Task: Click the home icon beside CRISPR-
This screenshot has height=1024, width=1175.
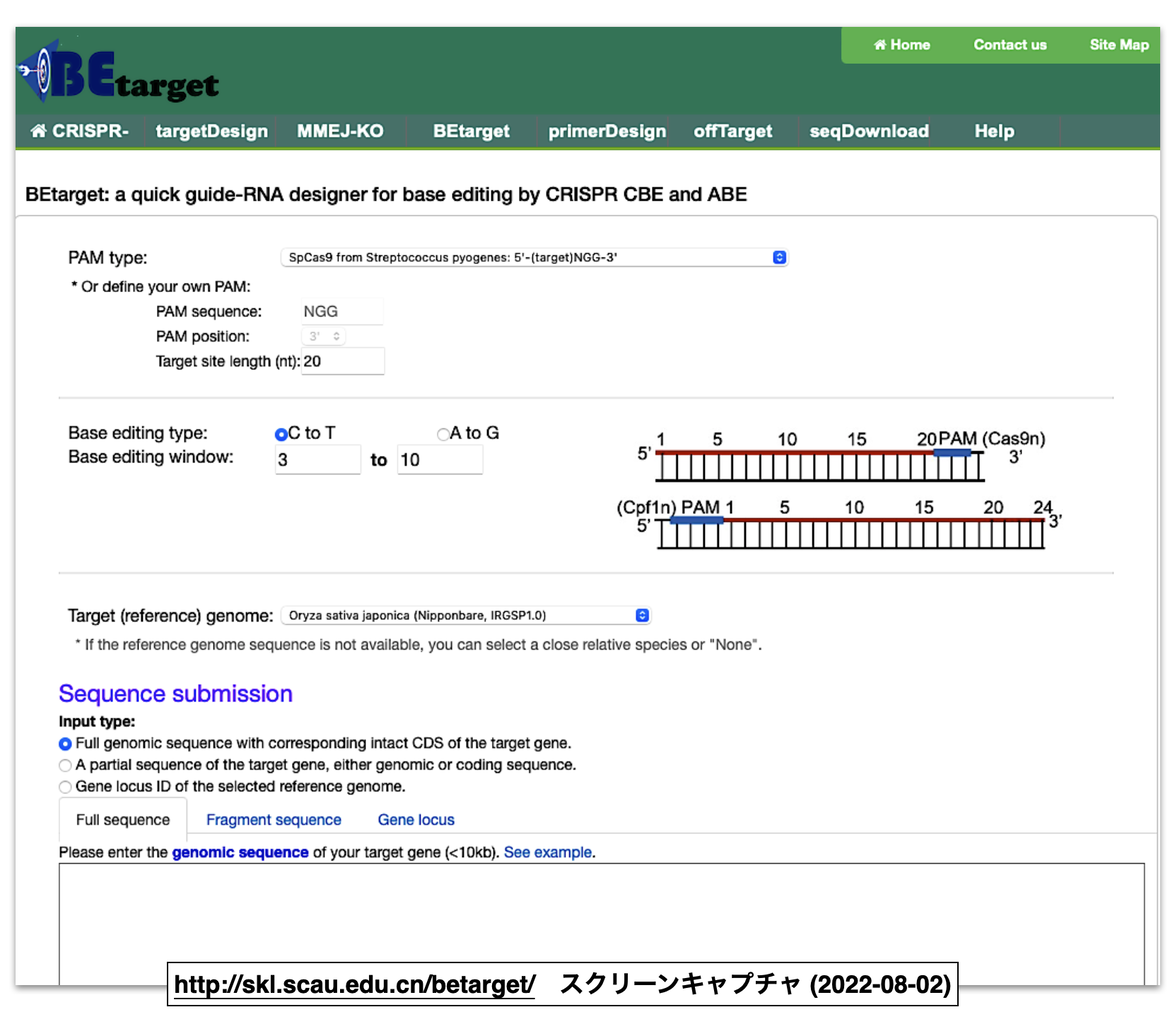Action: pyautogui.click(x=37, y=131)
